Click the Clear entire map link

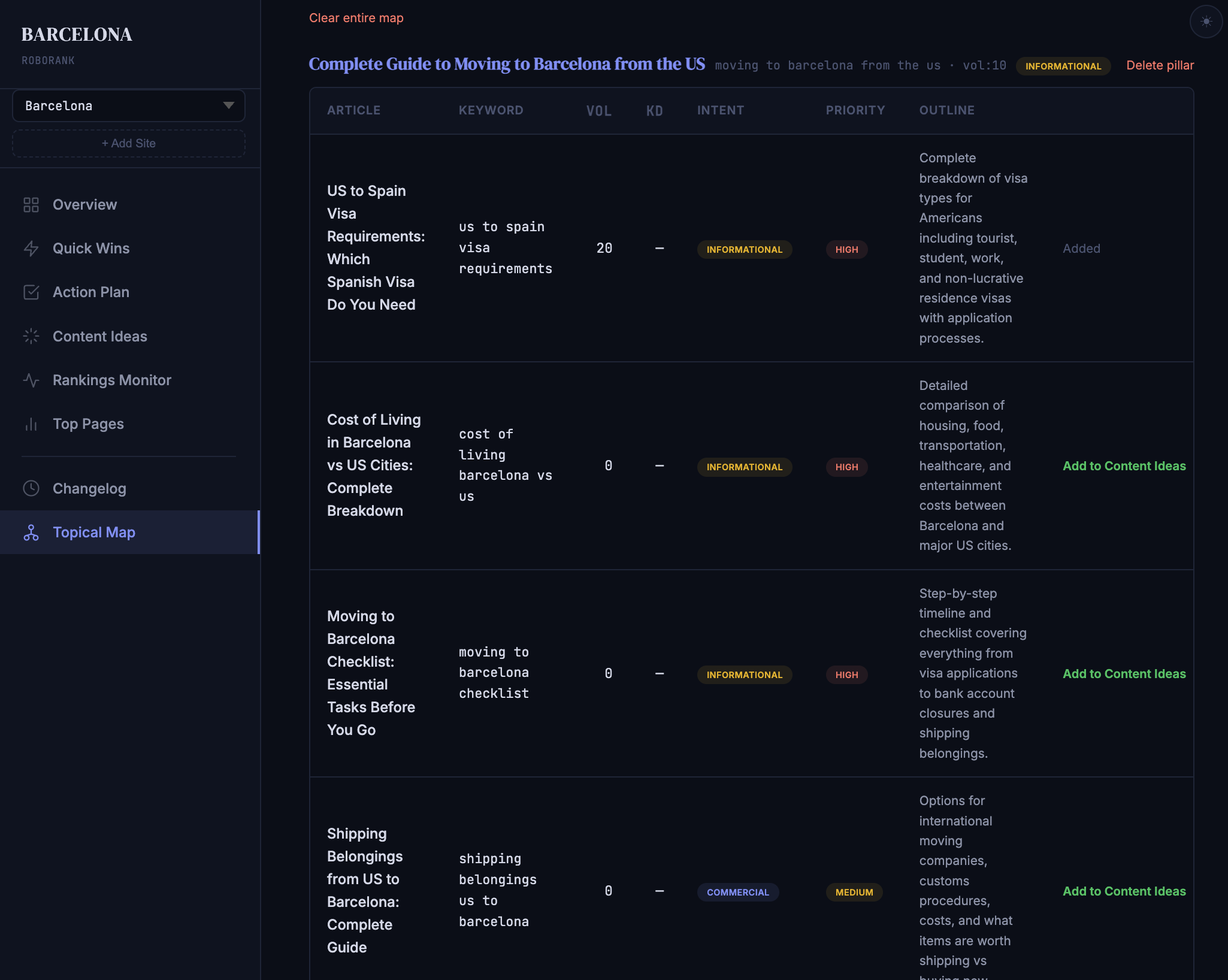coord(356,18)
